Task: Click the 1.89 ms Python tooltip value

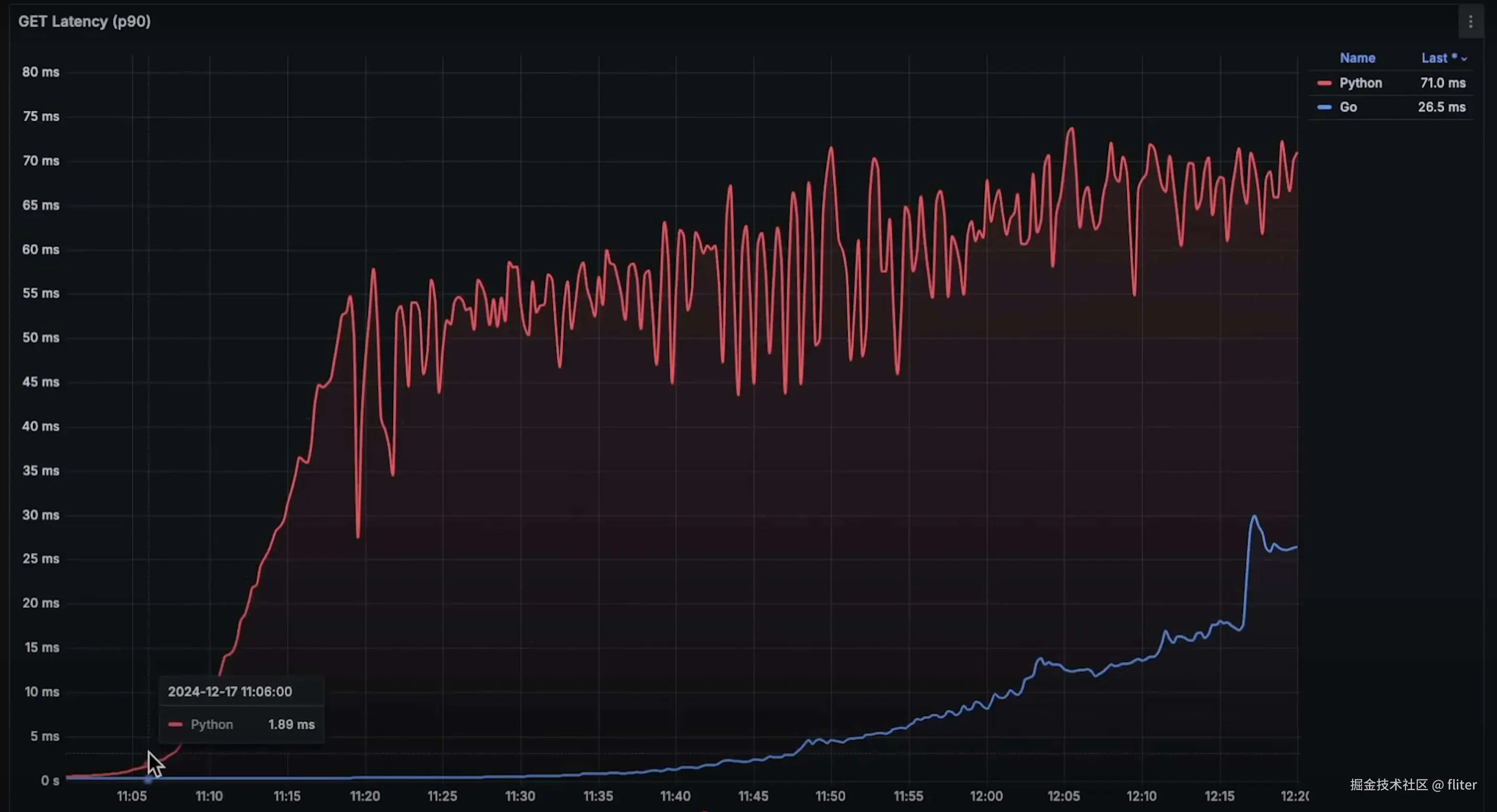Action: tap(291, 724)
